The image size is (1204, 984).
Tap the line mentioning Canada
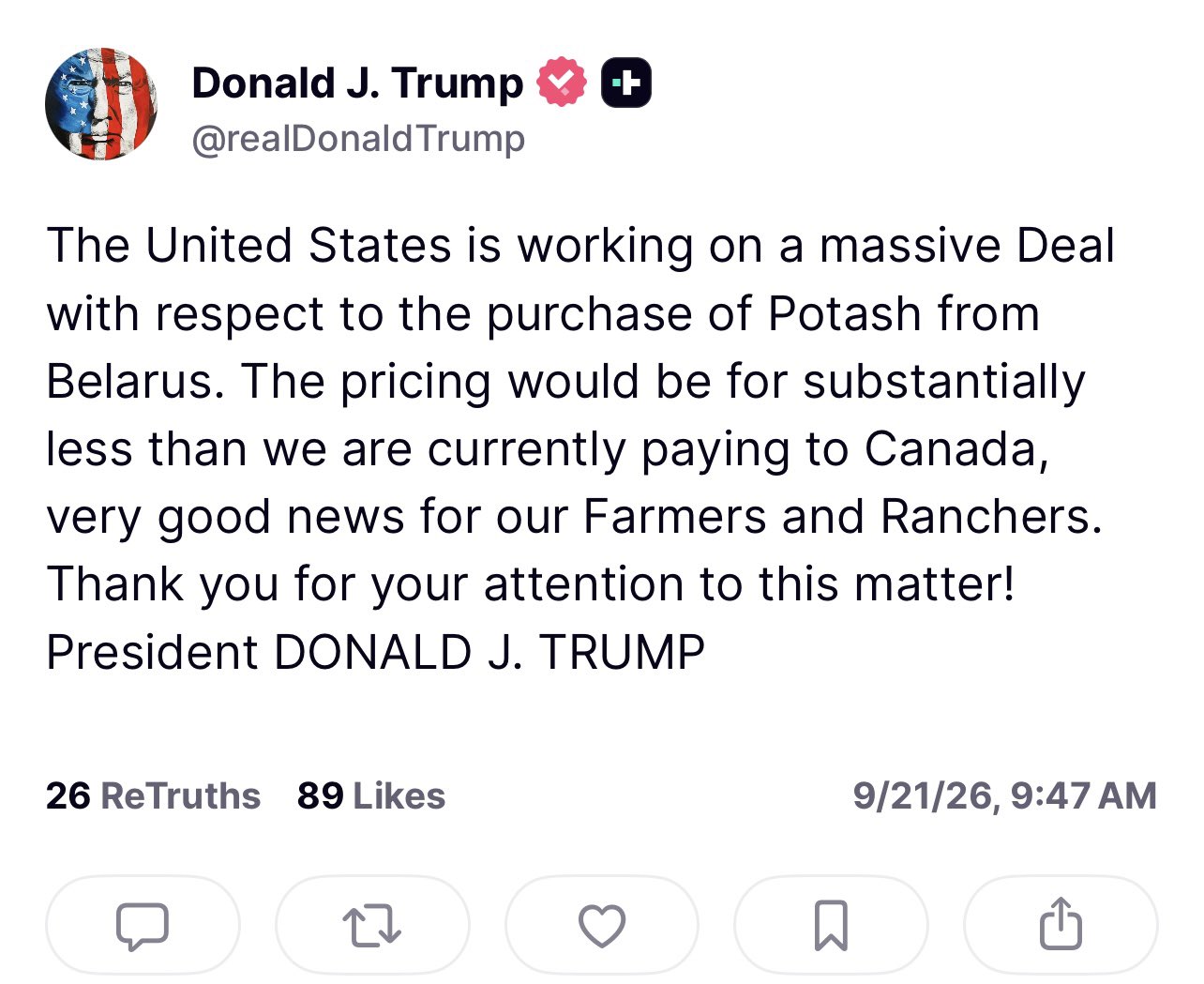coord(547,449)
